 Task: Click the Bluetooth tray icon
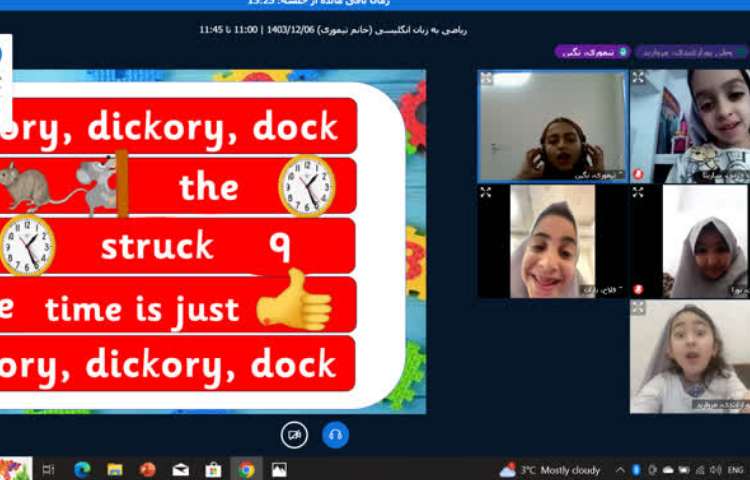tap(636, 470)
